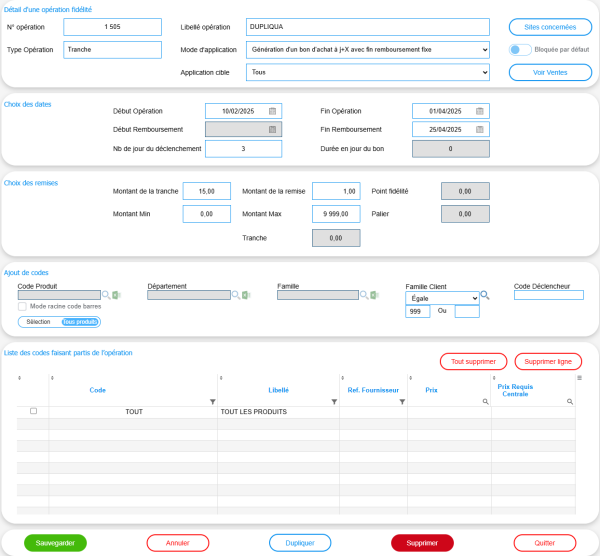The height and width of the screenshot is (556, 600).
Task: Click Excel import icon next to Code Produit
Action: click(x=116, y=295)
